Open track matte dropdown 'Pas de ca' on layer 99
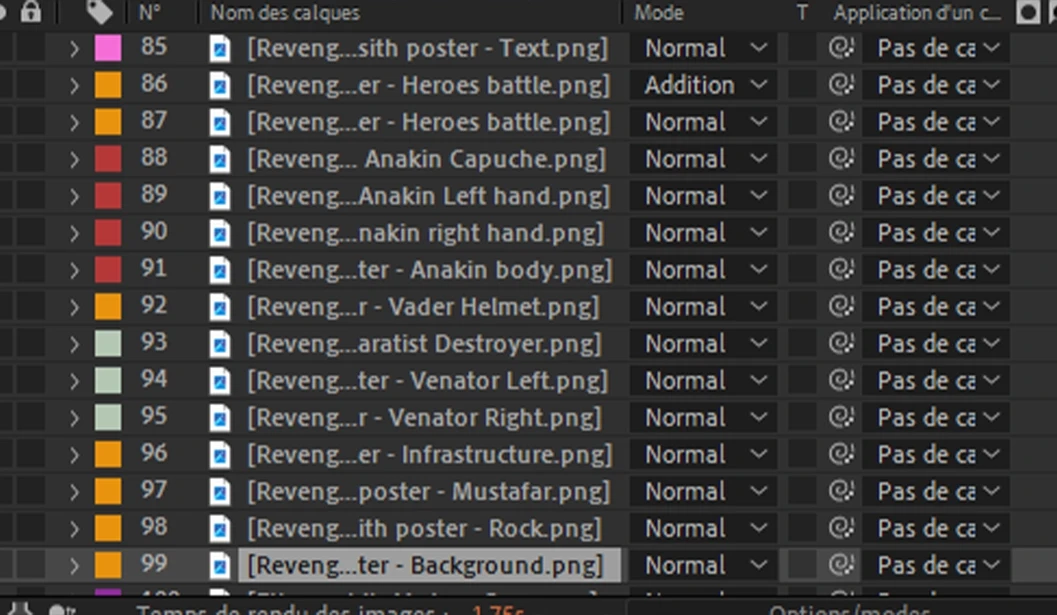Screen dimensions: 1057x615 tap(936, 565)
